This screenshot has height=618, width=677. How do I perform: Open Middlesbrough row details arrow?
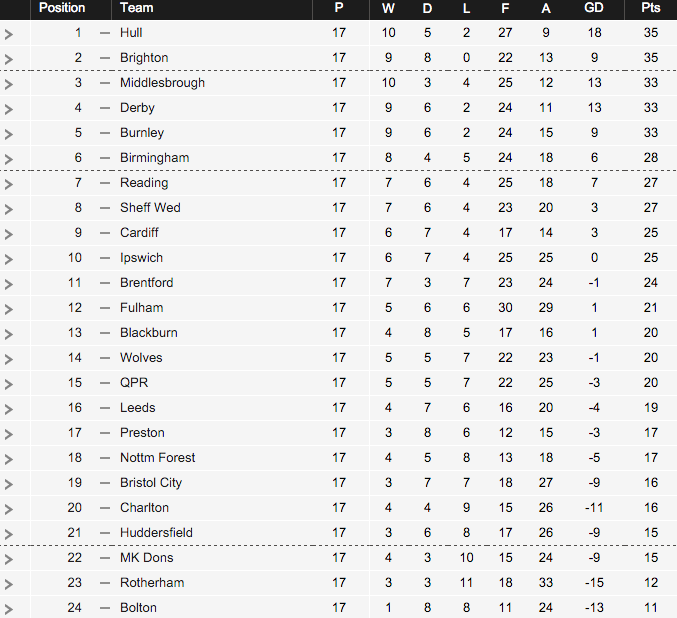point(9,84)
